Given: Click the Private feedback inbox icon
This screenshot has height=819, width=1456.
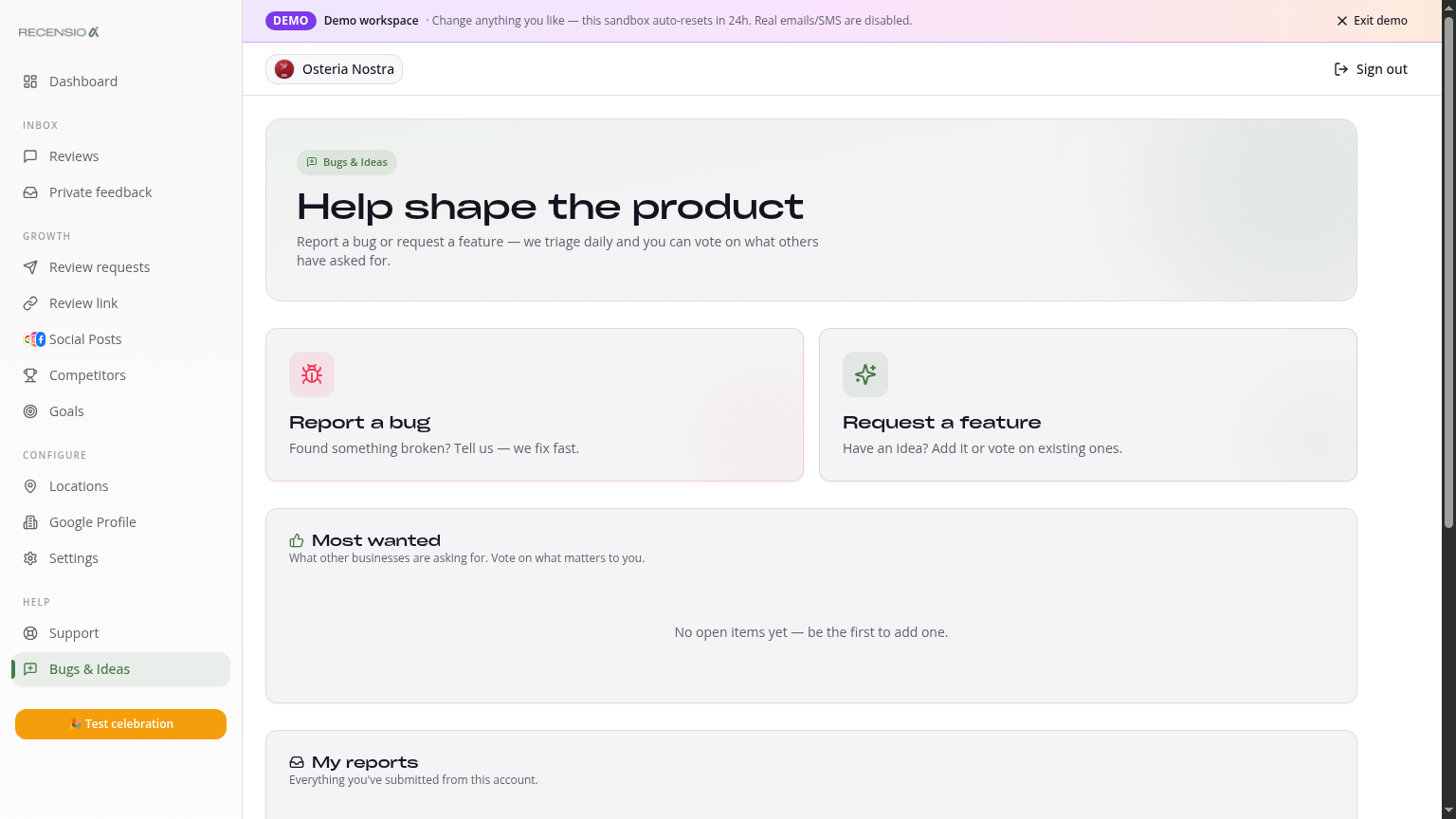Looking at the screenshot, I should click(30, 192).
